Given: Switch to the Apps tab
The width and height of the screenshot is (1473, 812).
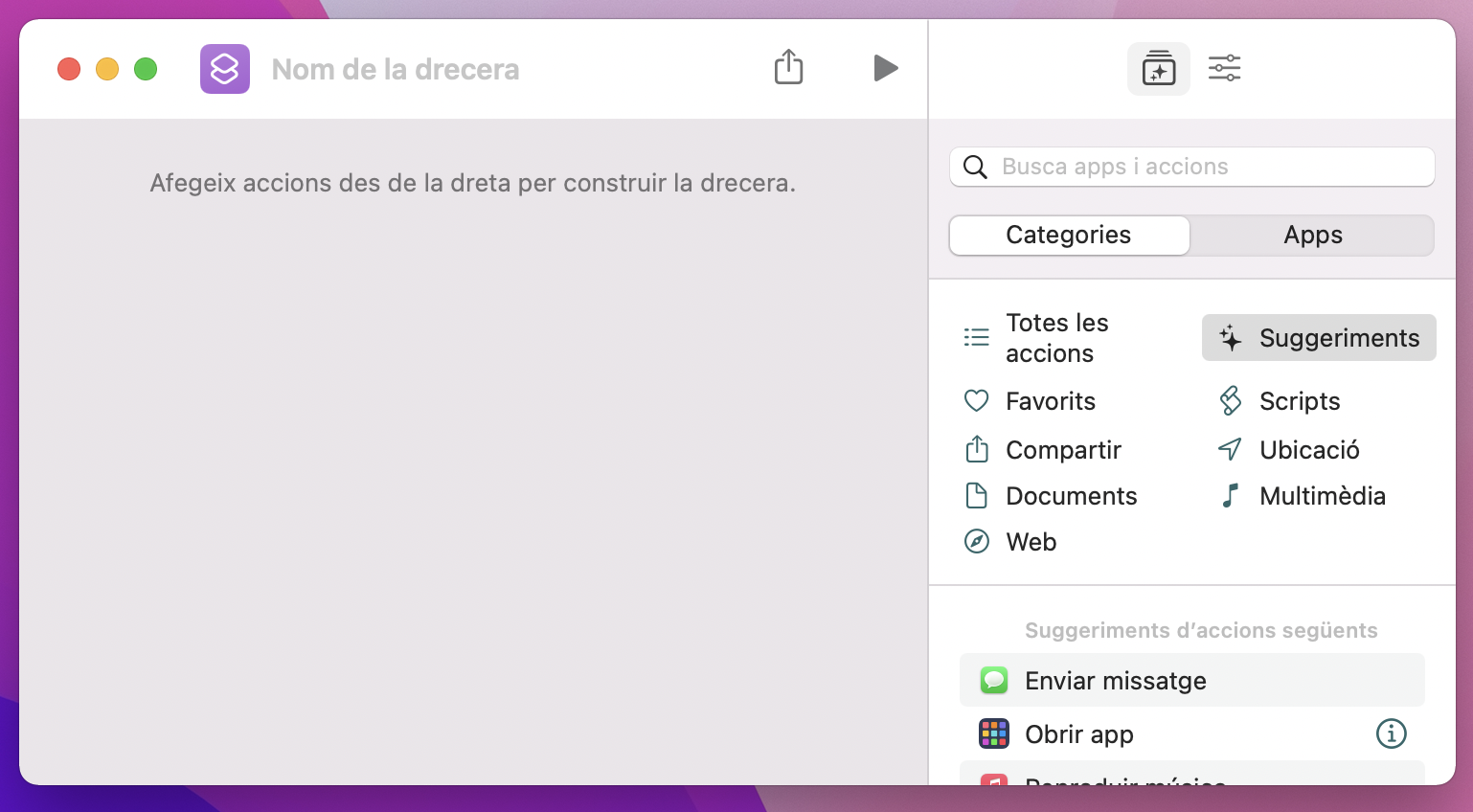Looking at the screenshot, I should pyautogui.click(x=1312, y=236).
